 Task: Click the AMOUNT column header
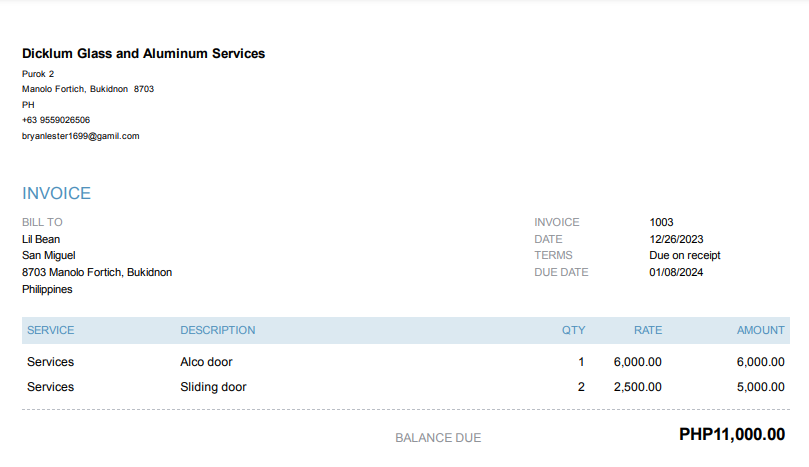760,330
